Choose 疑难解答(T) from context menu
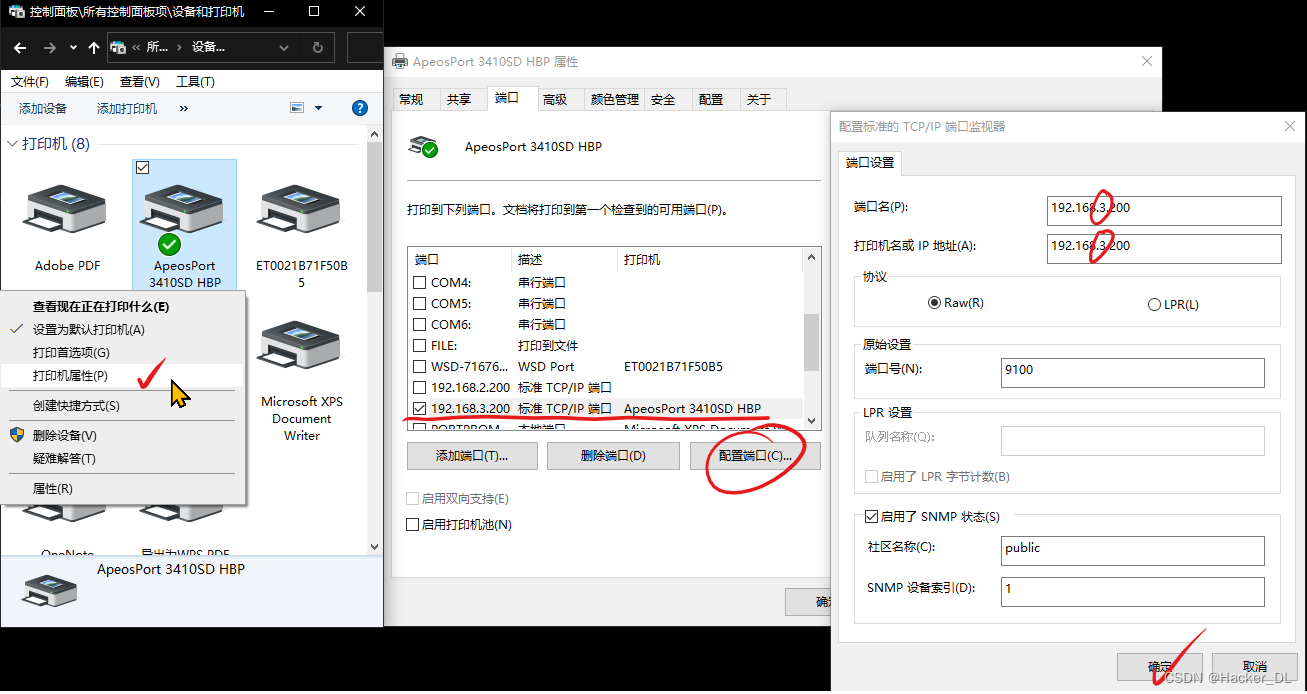1307x694 pixels. [x=123, y=458]
